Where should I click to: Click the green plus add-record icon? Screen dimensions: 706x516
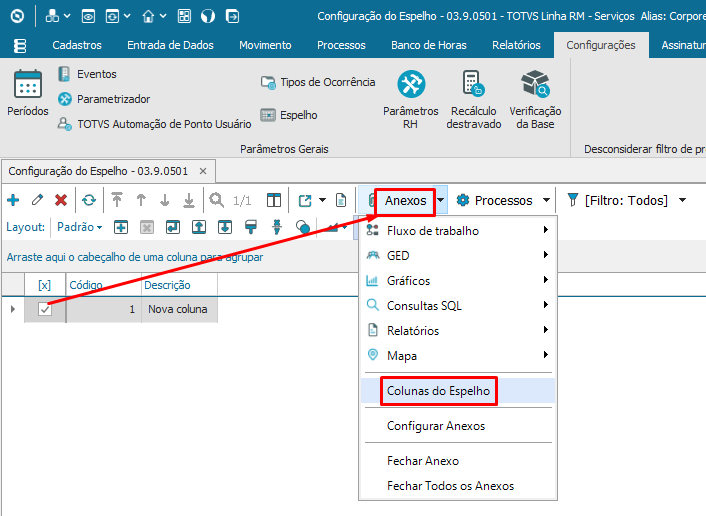(13, 200)
